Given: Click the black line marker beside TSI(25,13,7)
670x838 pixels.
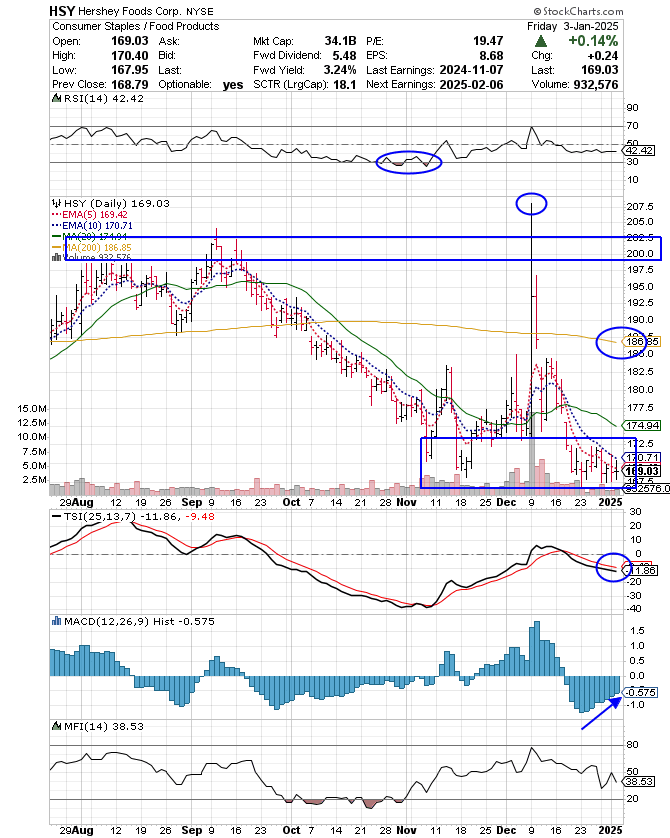Looking at the screenshot, I should pyautogui.click(x=57, y=517).
